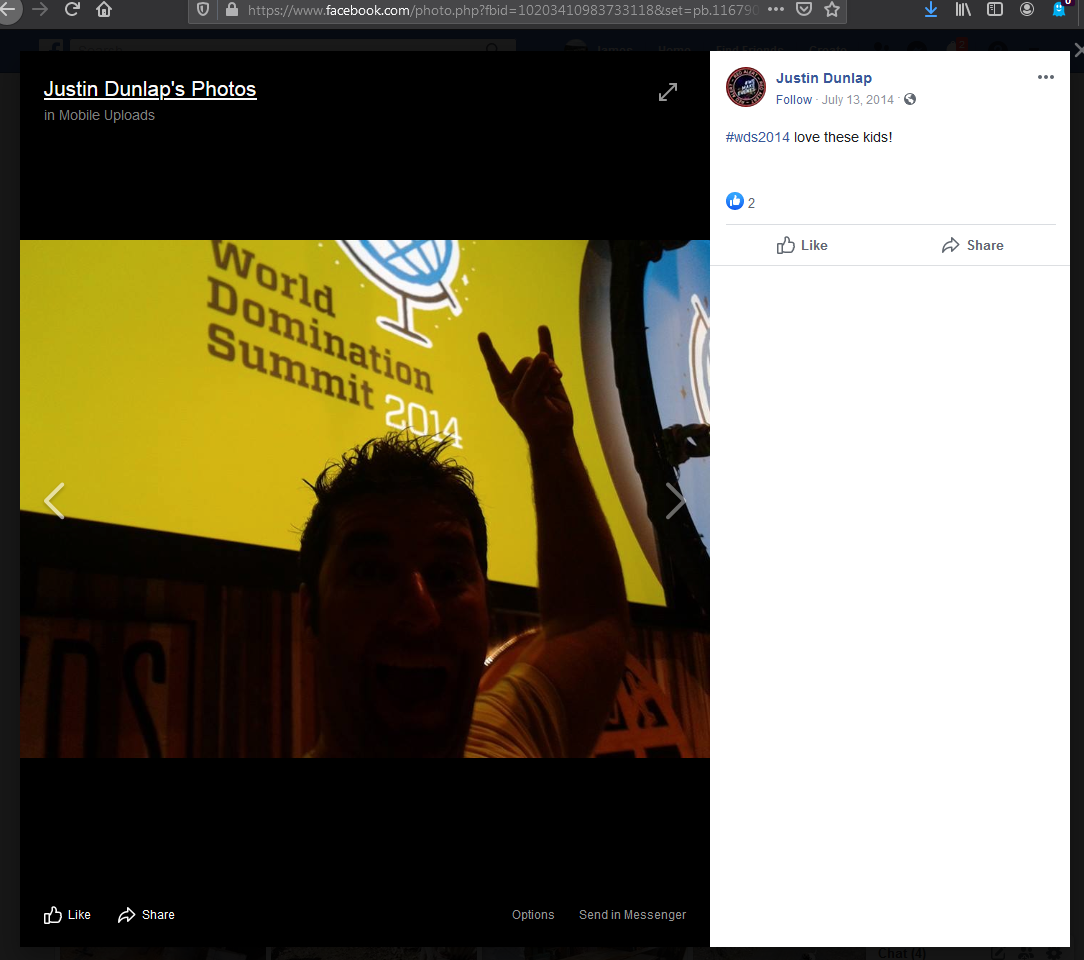This screenshot has width=1084, height=960.
Task: Close the photo viewer with the X
Action: coord(1078,50)
